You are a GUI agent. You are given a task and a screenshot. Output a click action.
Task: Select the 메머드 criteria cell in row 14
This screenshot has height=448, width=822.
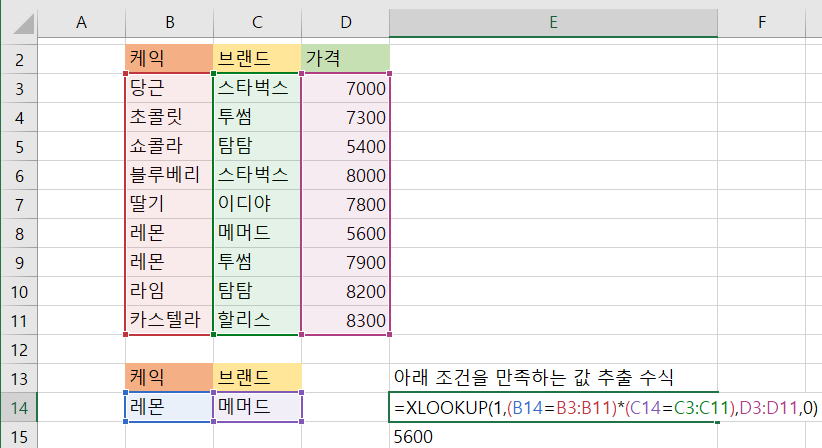257,407
